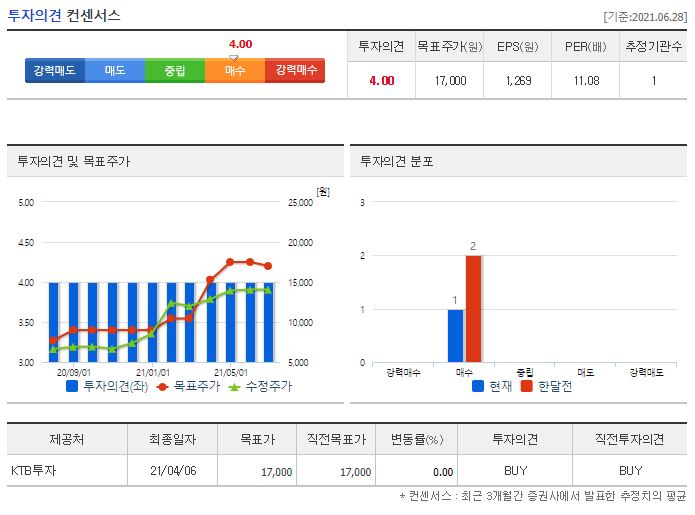Click the 투자의견 및 목표주가 chart title
The height and width of the screenshot is (515, 695).
[74, 161]
